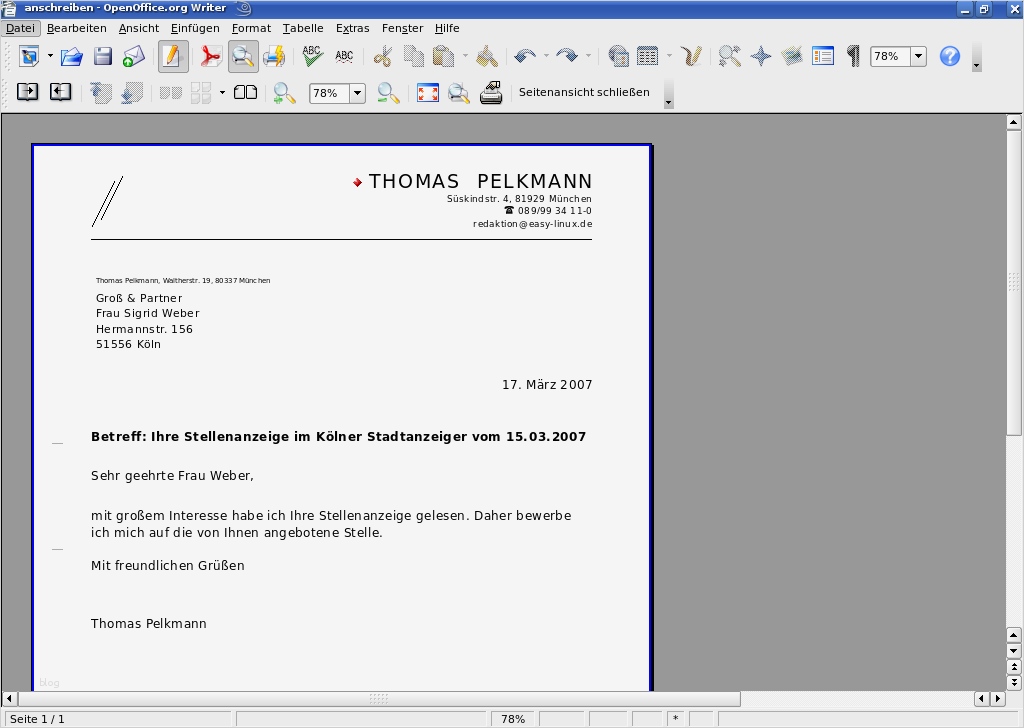
Task: Toggle AutoSpellcheck
Action: pyautogui.click(x=344, y=57)
